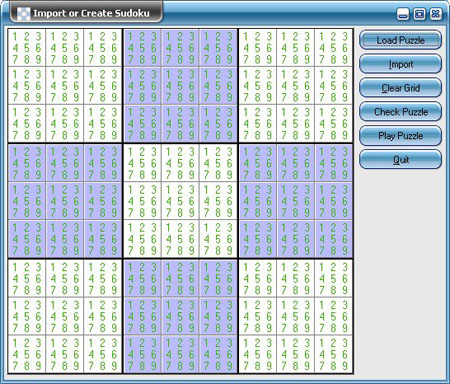450x384 pixels.
Task: Choose candidate 6 in row 4, column 9 shaded cell
Action: 345,163
